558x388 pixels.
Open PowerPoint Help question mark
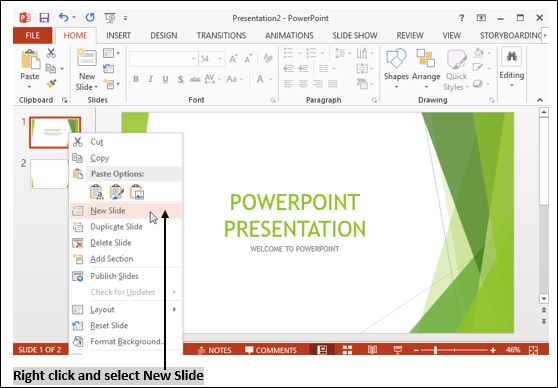(462, 18)
